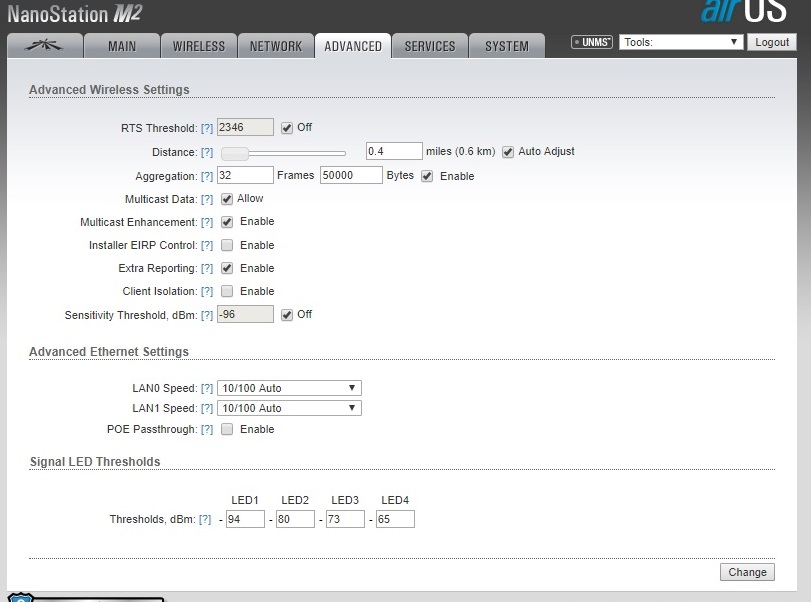Open LAN0 Speed help link
Image resolution: width=811 pixels, height=602 pixels.
pos(207,388)
